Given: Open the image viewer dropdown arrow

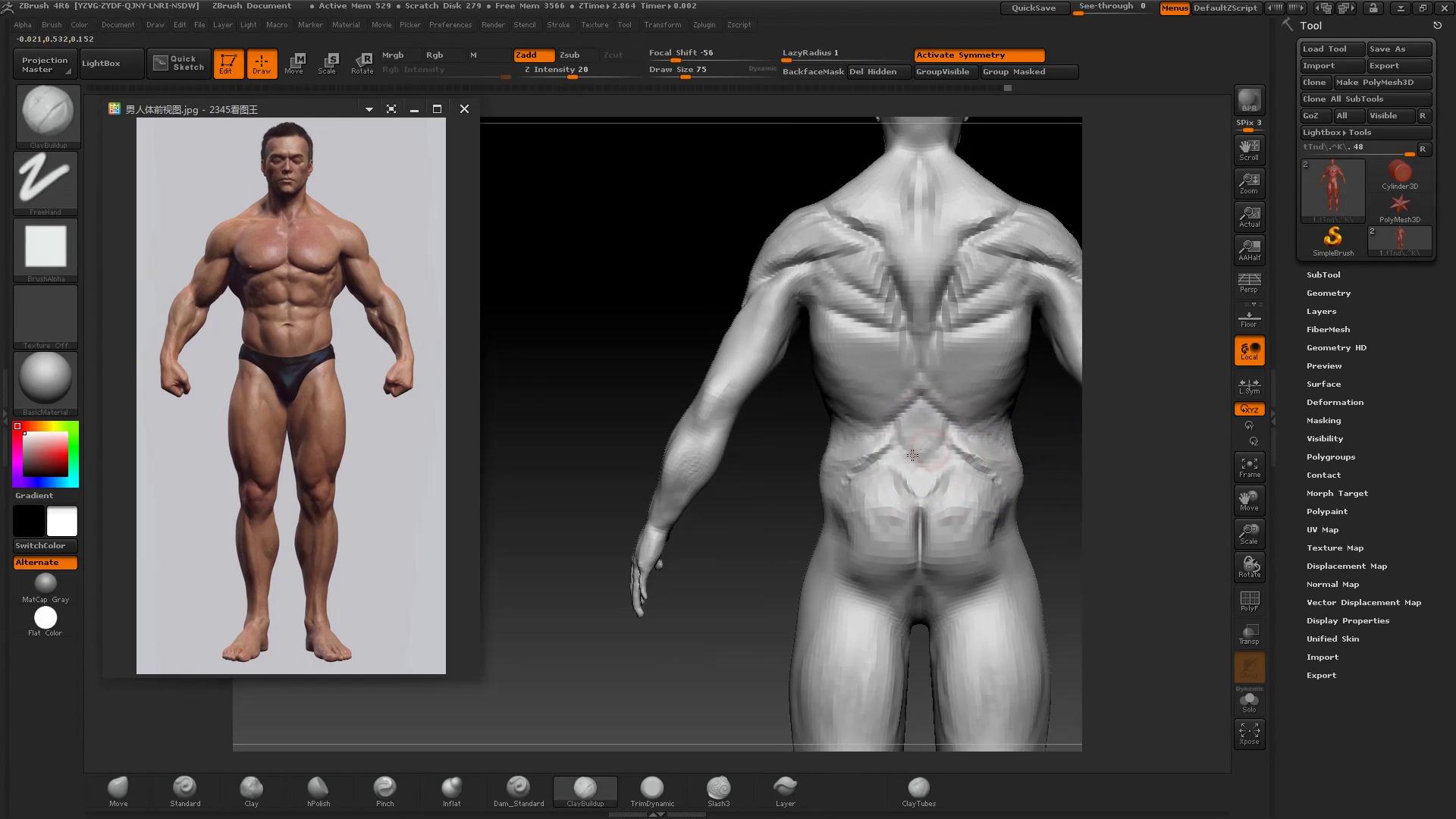Looking at the screenshot, I should (369, 109).
